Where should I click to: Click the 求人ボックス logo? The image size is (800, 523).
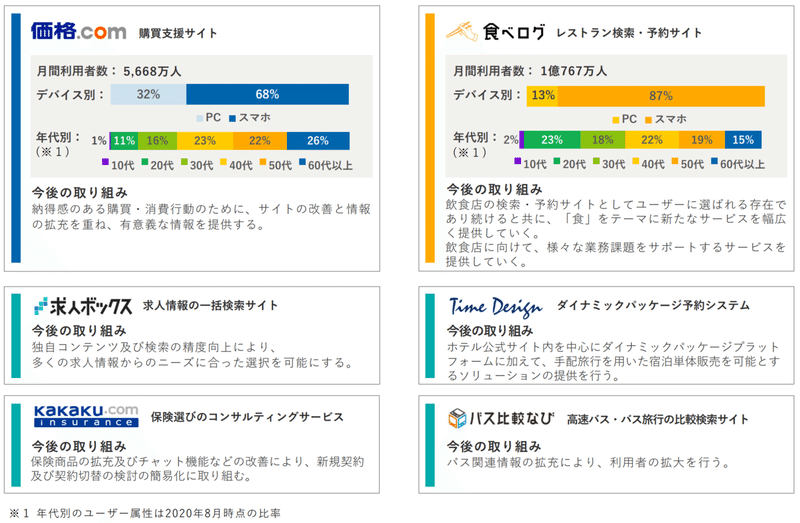pyautogui.click(x=84, y=306)
